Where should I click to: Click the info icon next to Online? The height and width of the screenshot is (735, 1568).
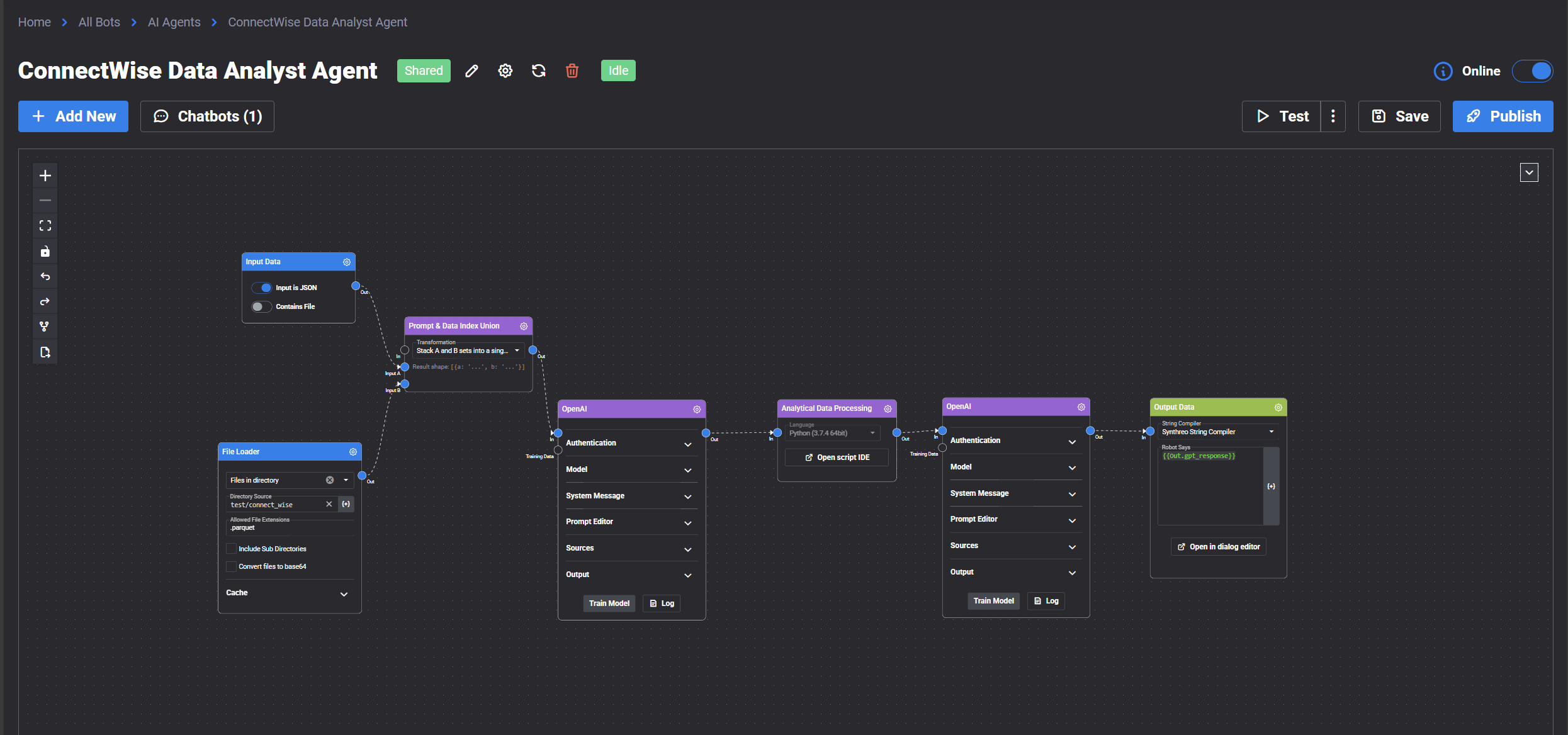pos(1443,71)
